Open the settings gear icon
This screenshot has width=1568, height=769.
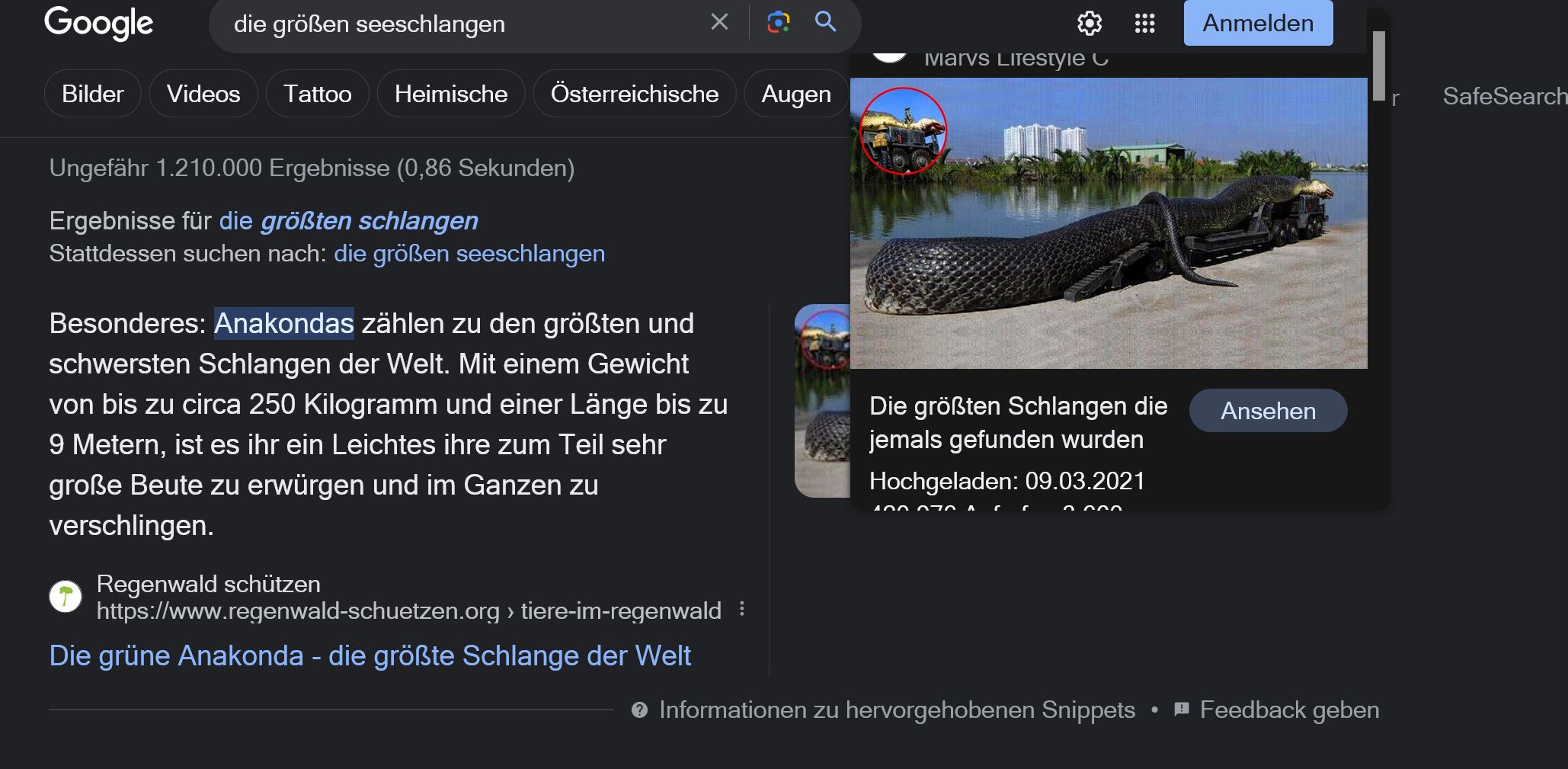tap(1090, 24)
